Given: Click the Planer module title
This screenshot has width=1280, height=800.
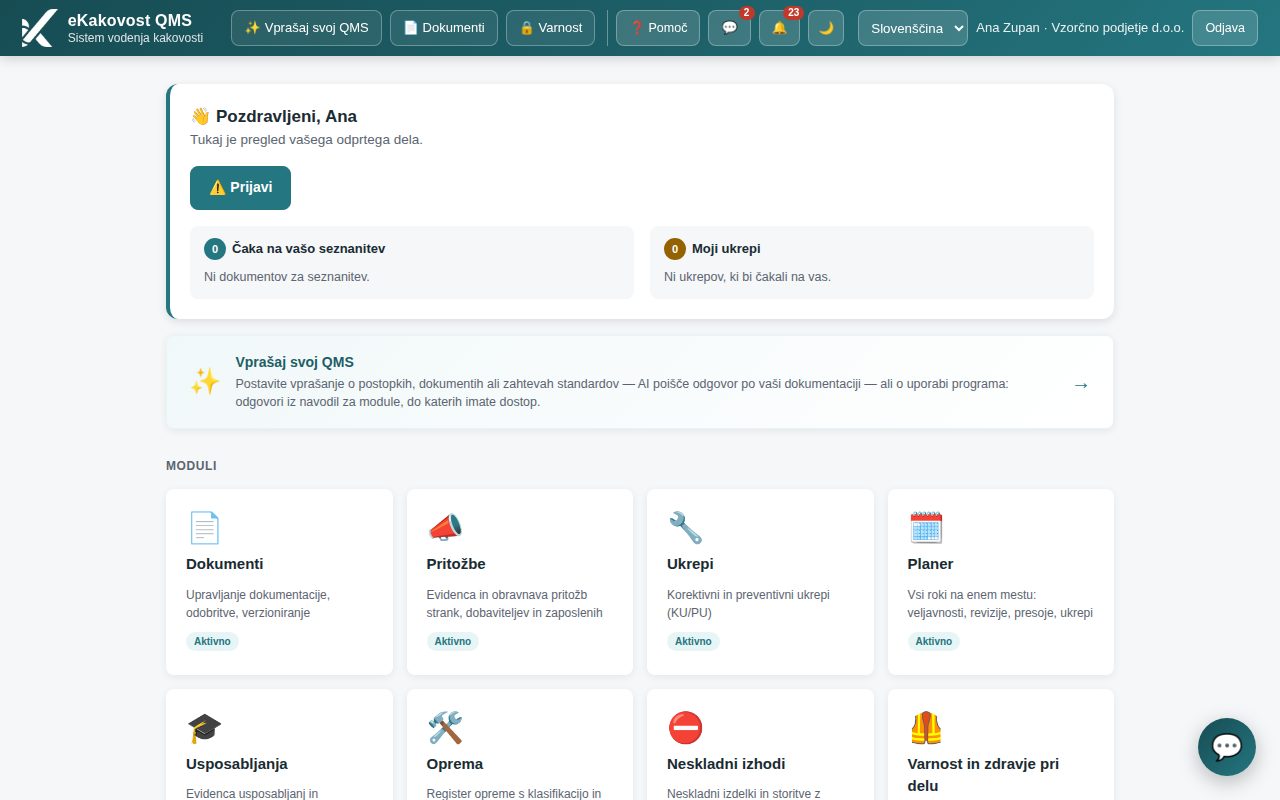Looking at the screenshot, I should point(930,564).
